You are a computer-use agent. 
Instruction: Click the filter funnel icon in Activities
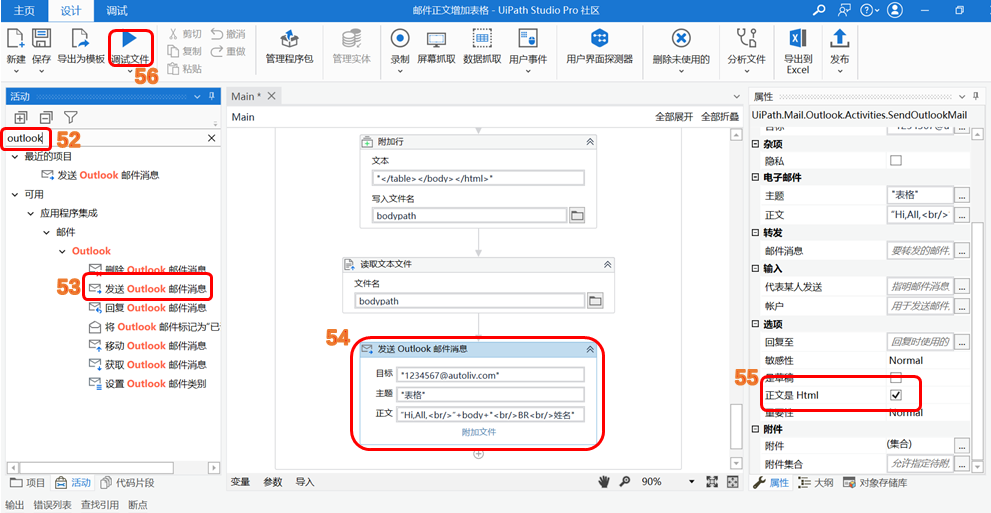coord(71,118)
